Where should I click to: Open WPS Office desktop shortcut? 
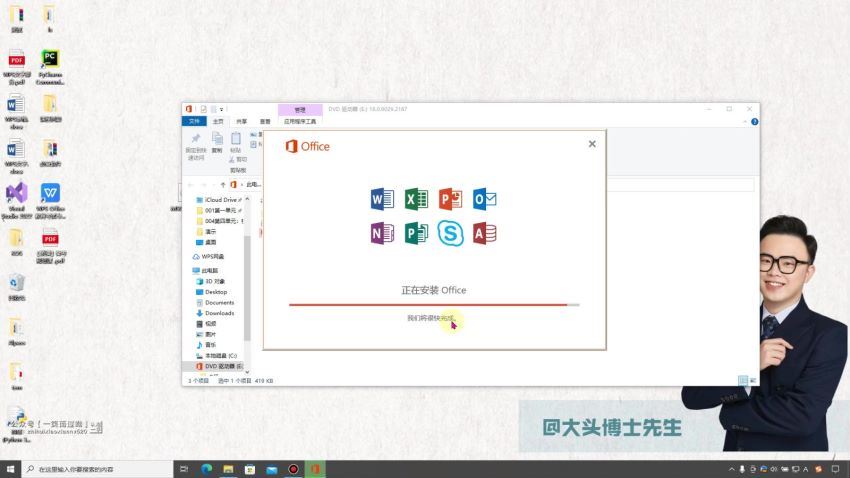point(50,201)
